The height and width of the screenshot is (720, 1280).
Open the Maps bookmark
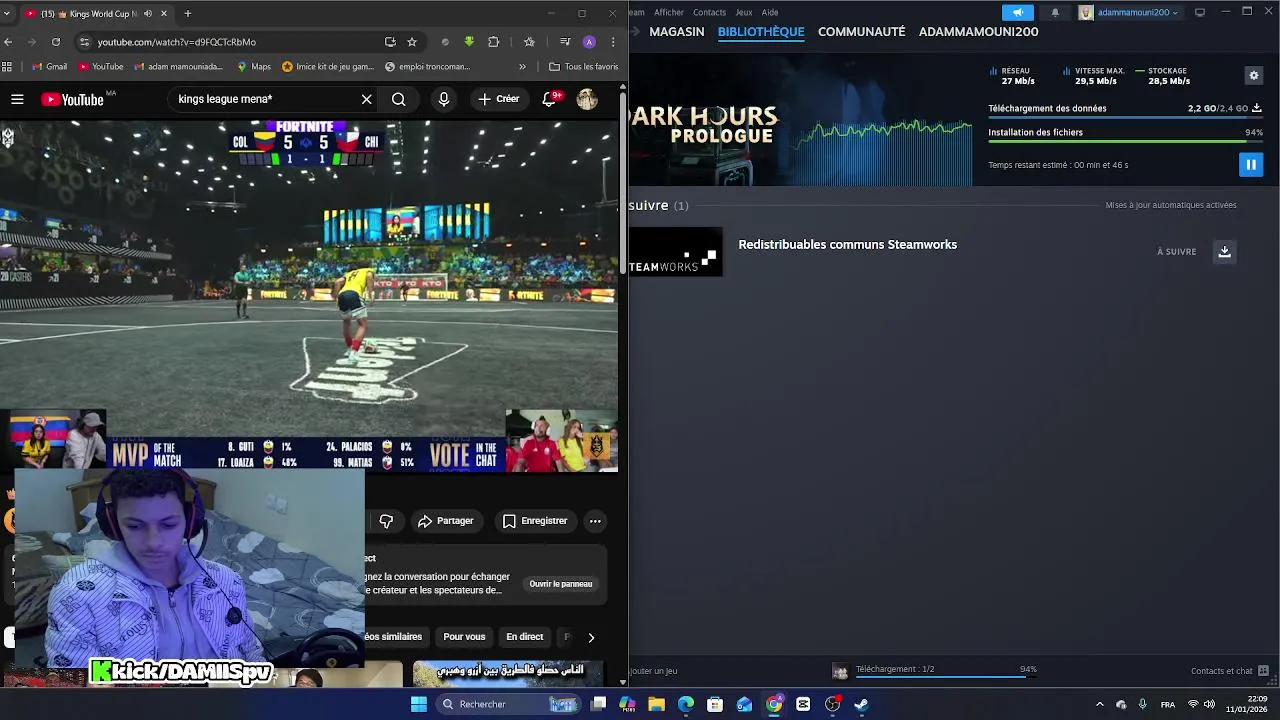coord(254,67)
